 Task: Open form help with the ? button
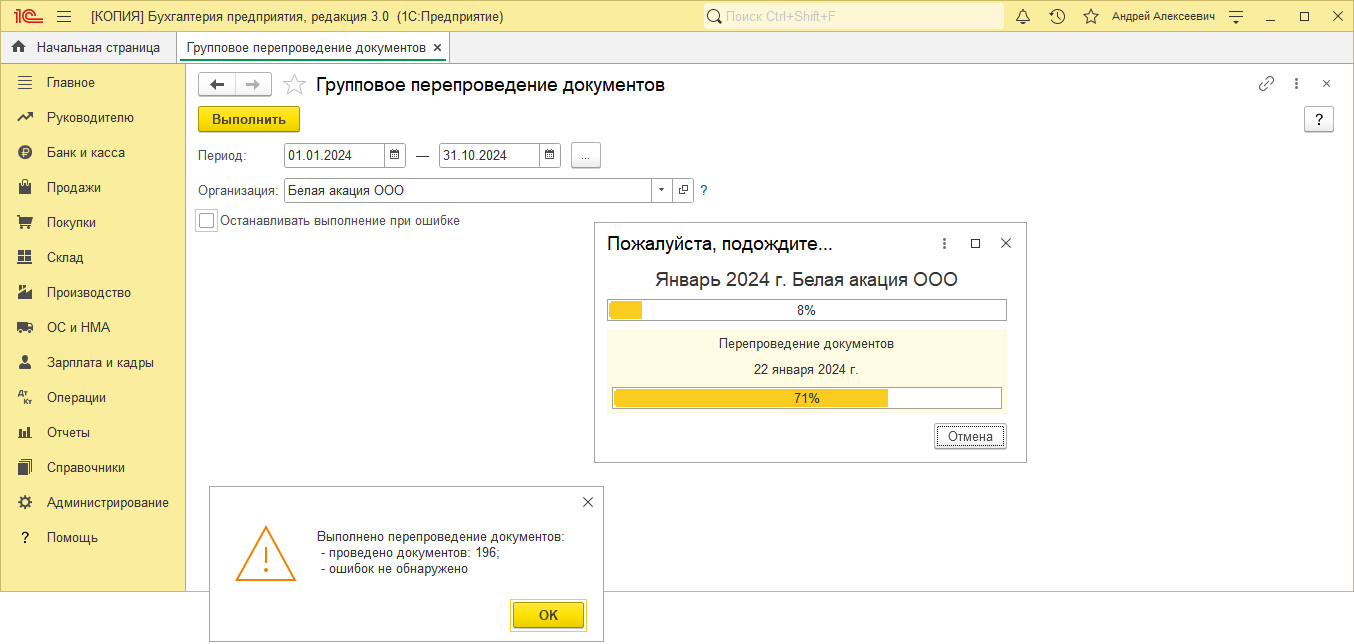pos(1319,120)
